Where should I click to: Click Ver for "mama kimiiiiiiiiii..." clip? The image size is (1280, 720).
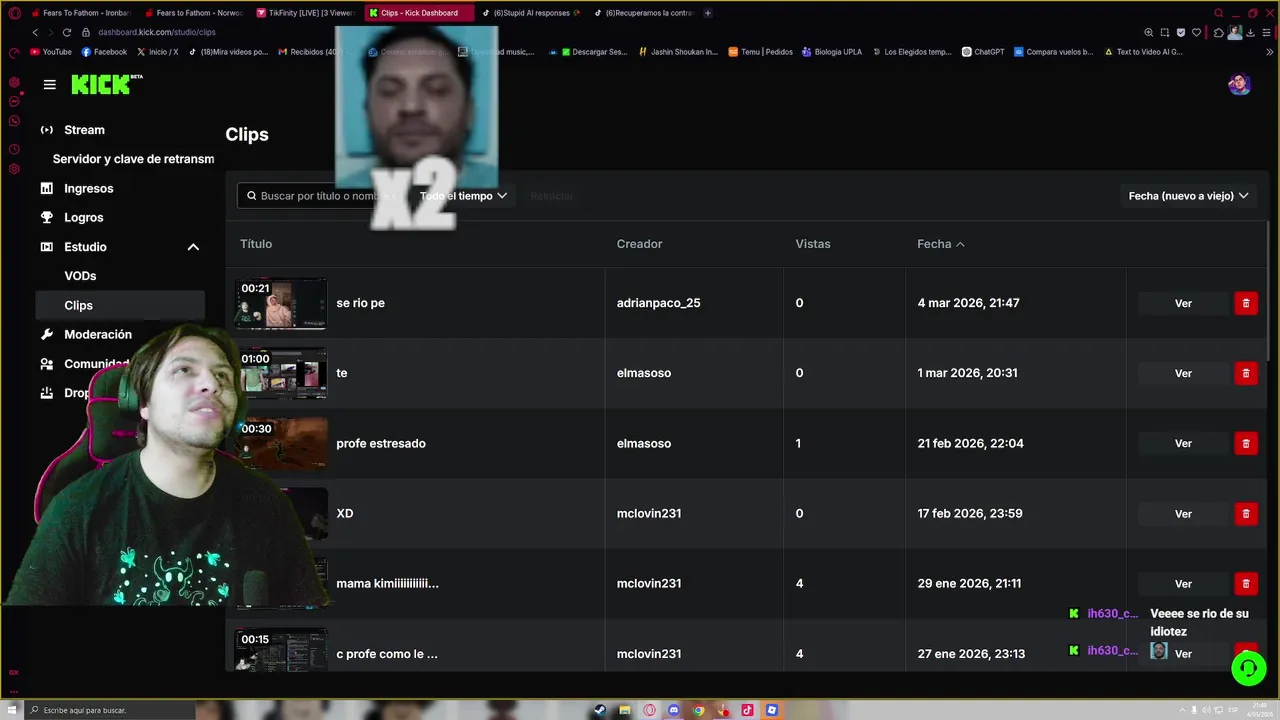point(1183,583)
